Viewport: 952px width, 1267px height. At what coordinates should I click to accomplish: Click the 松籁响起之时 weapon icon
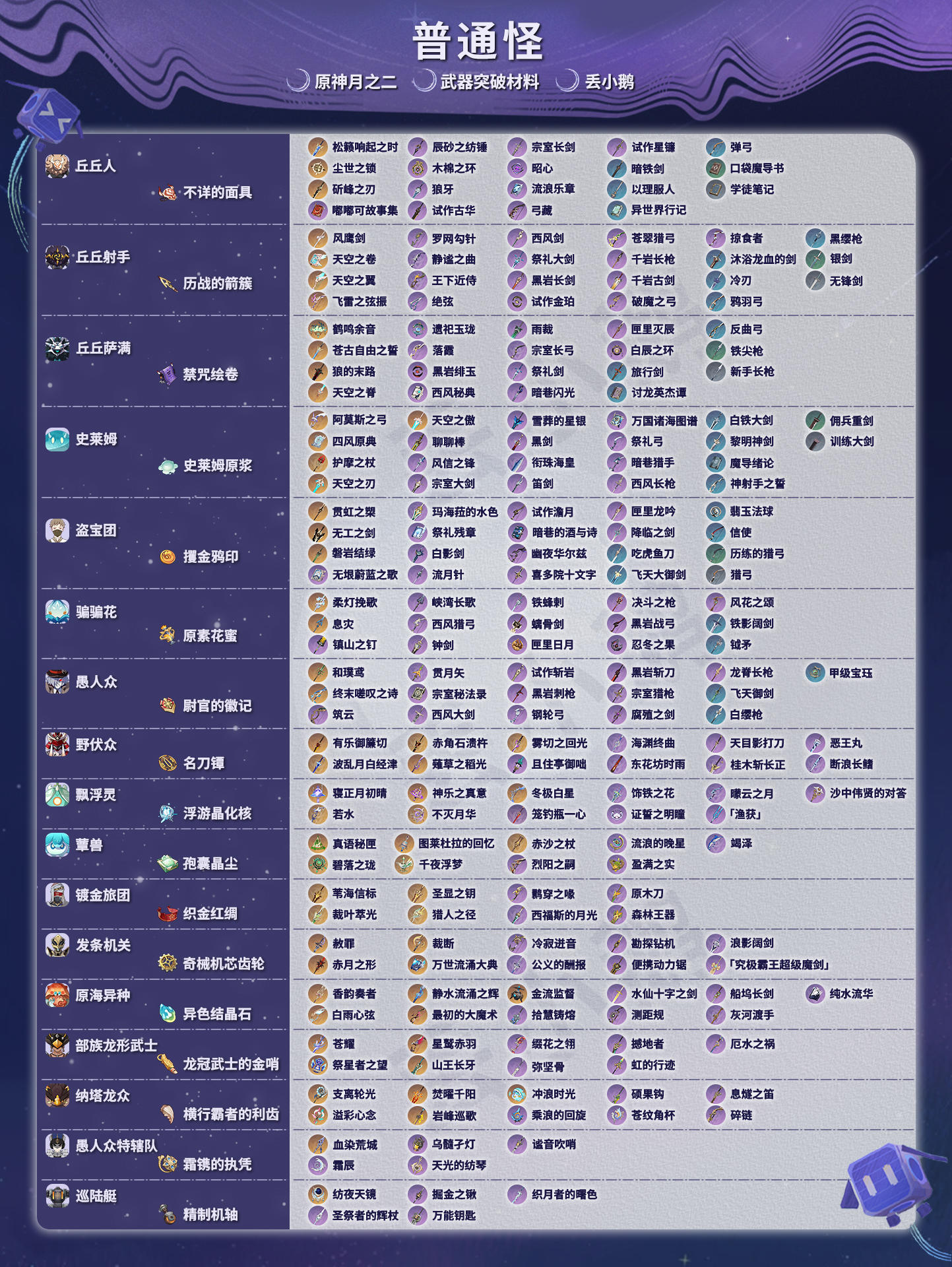coord(318,147)
